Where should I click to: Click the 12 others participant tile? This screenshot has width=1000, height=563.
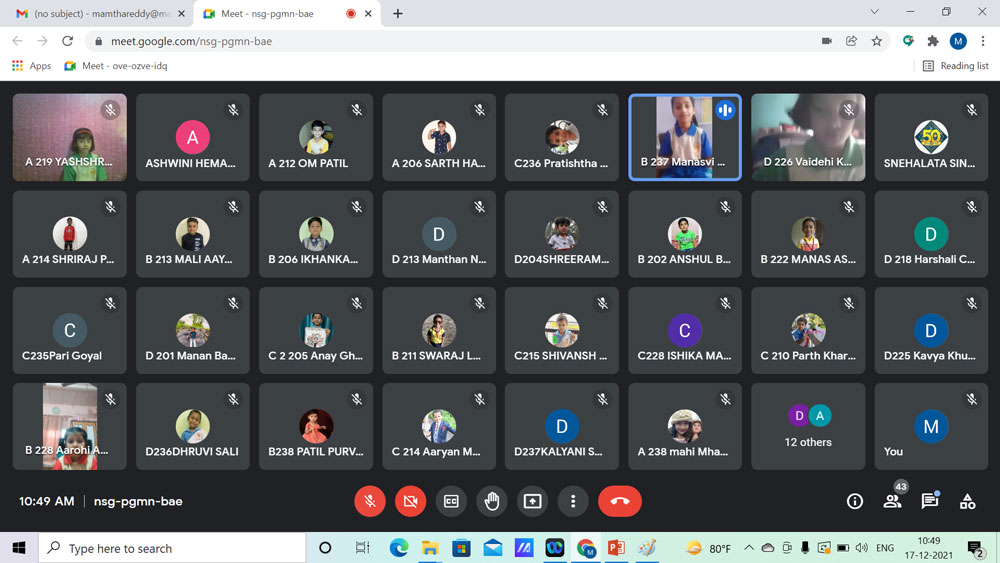click(808, 426)
